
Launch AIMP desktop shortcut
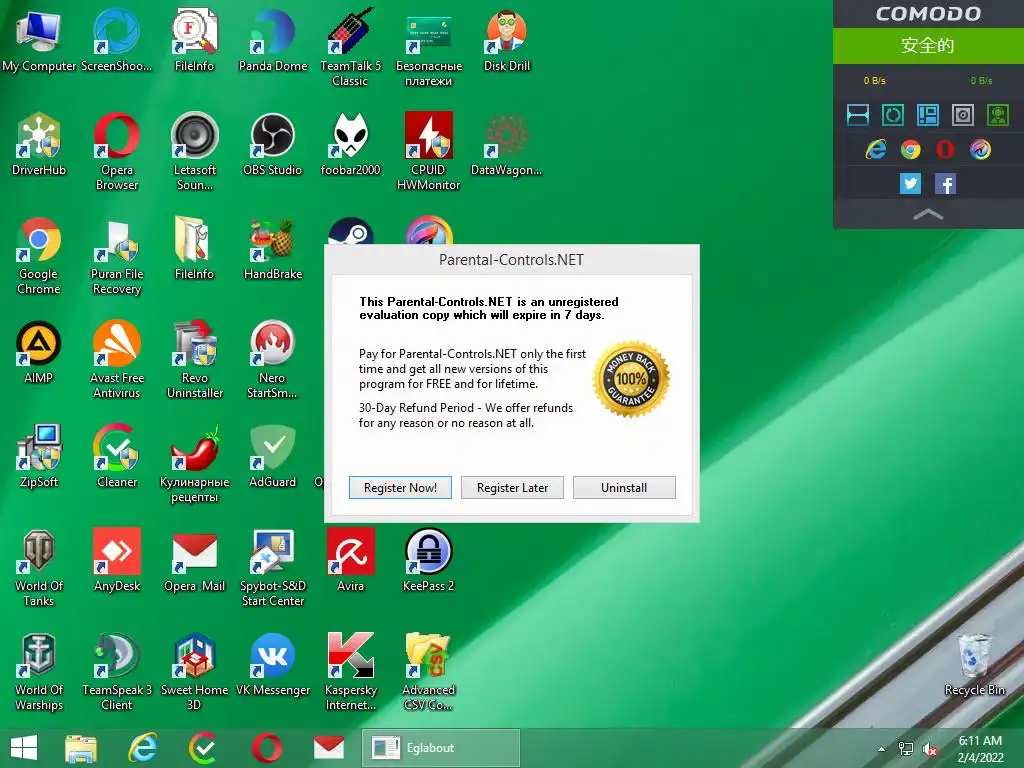point(39,352)
